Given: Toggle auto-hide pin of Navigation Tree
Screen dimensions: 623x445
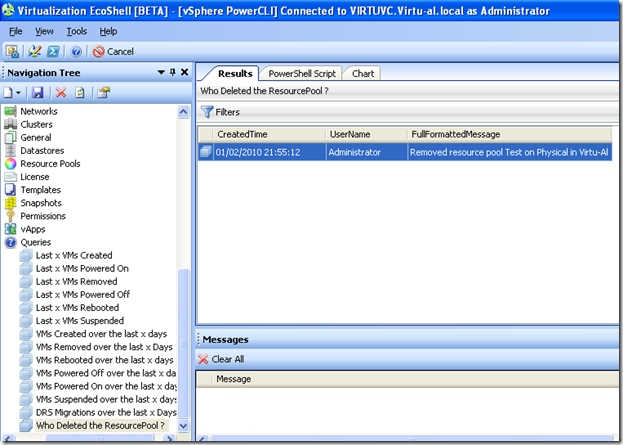Looking at the screenshot, I should [x=172, y=72].
